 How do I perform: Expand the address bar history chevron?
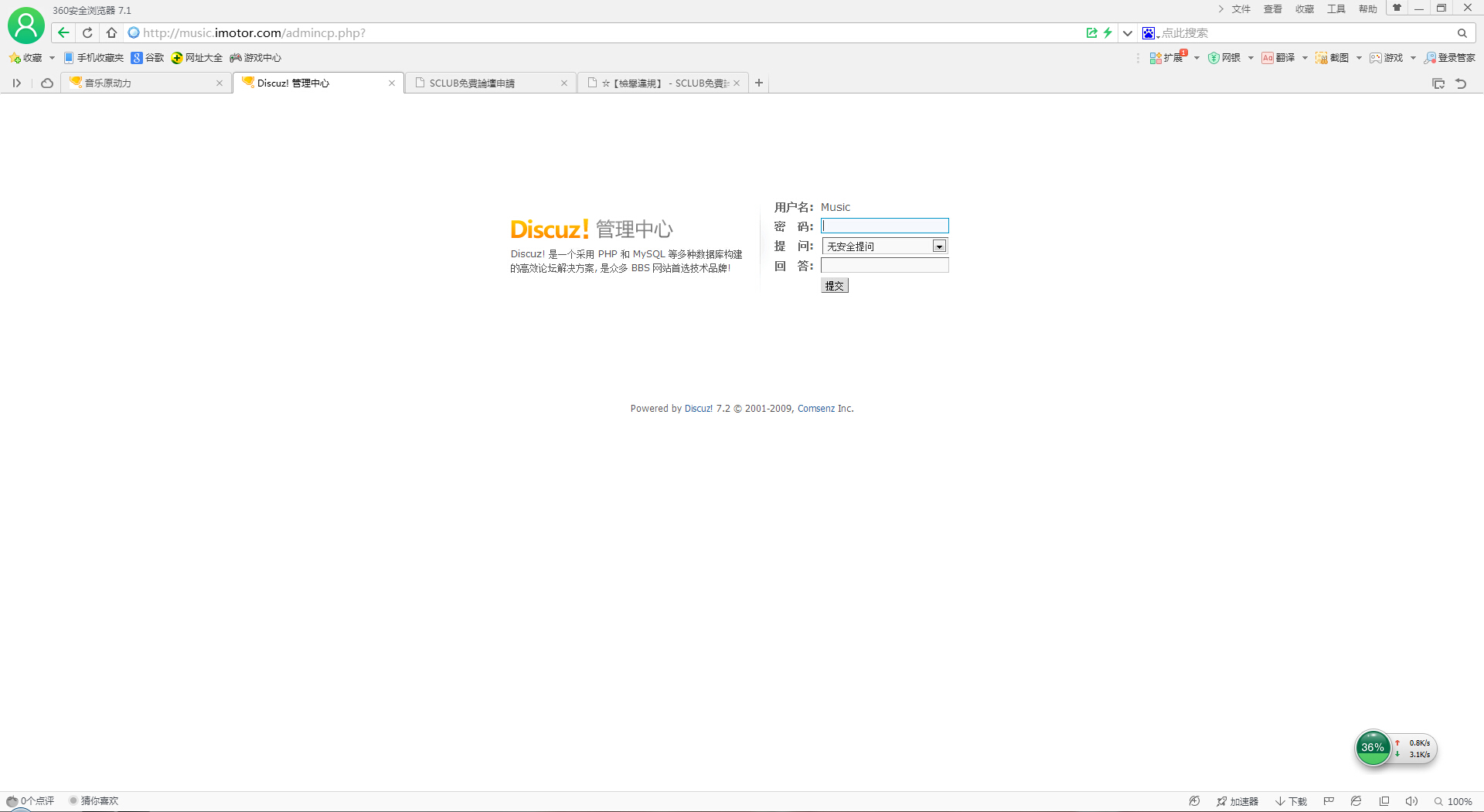point(1128,33)
